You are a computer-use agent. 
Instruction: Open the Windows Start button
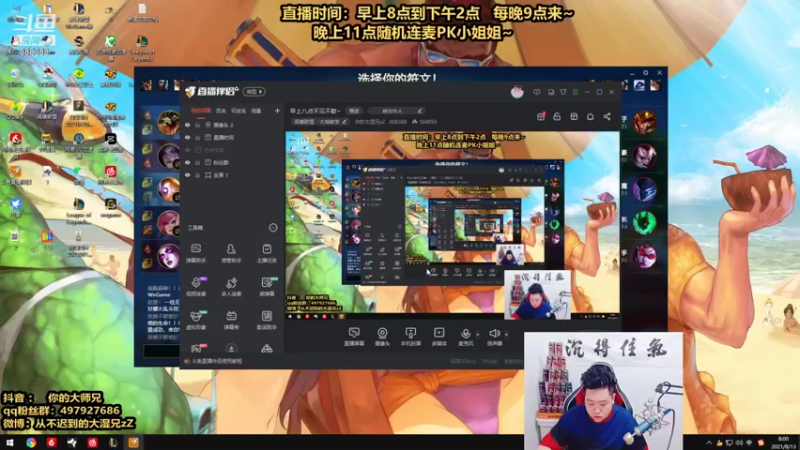pos(10,442)
